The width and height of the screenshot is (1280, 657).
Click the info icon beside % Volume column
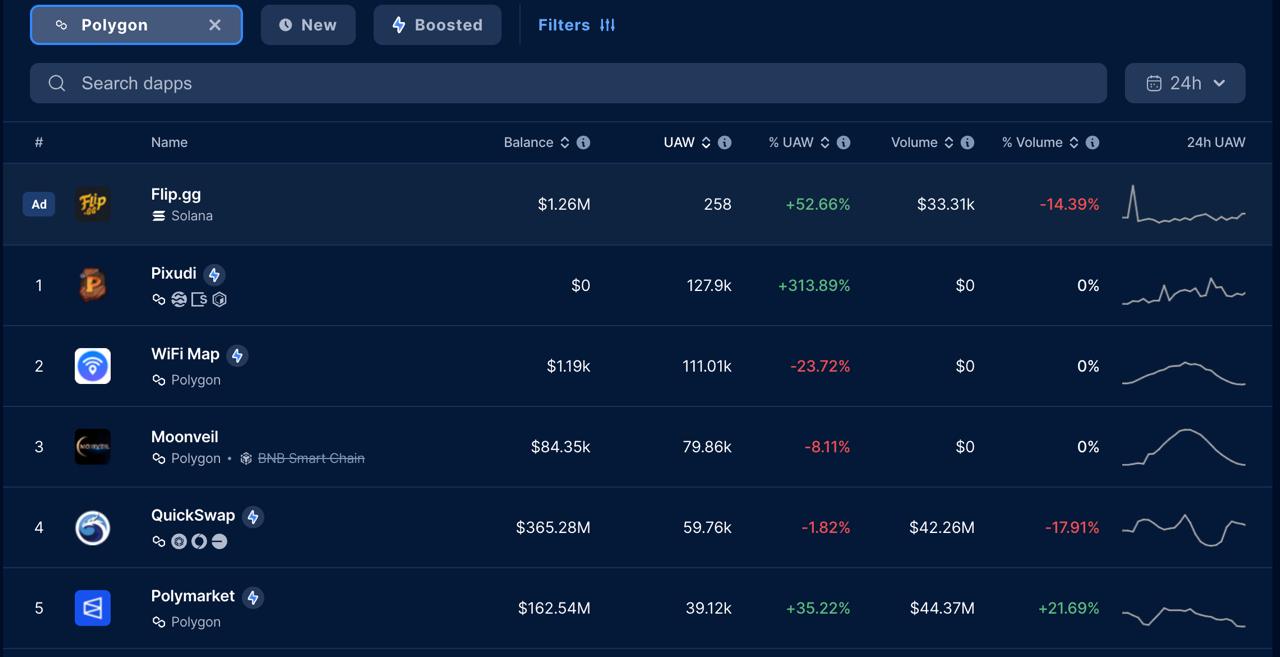coord(1092,142)
